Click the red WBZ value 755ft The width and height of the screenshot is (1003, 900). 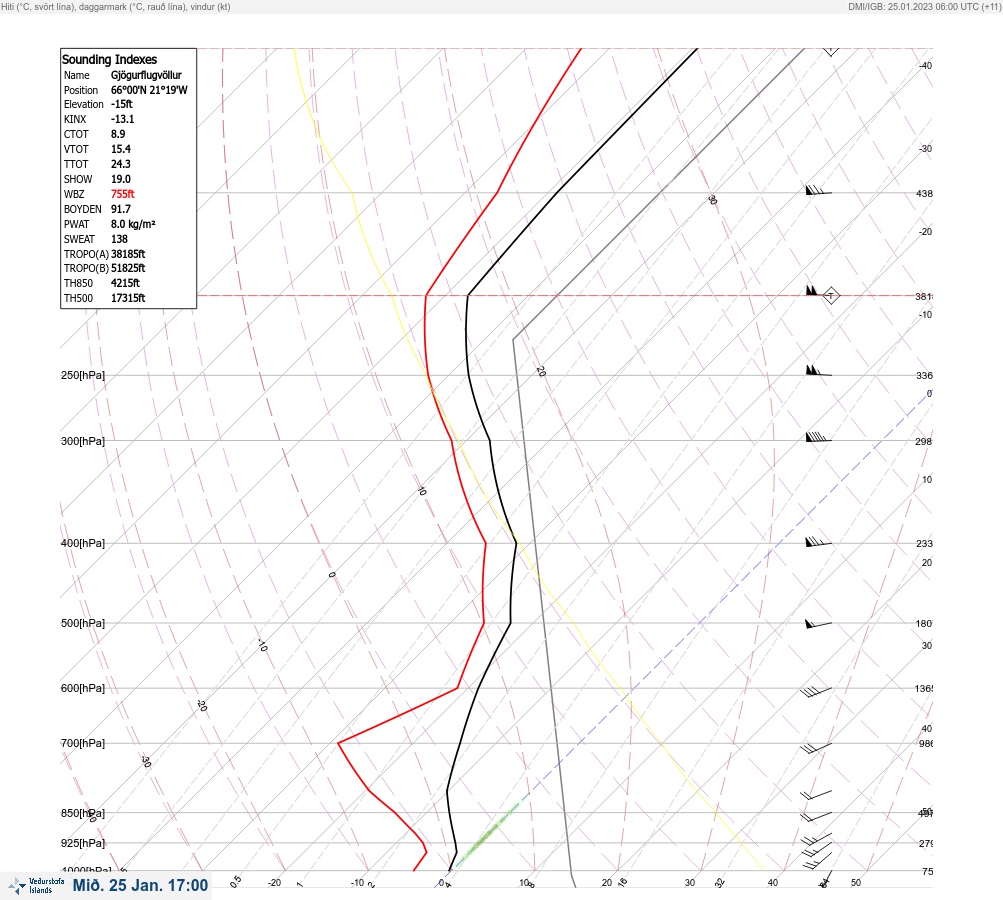[x=123, y=194]
